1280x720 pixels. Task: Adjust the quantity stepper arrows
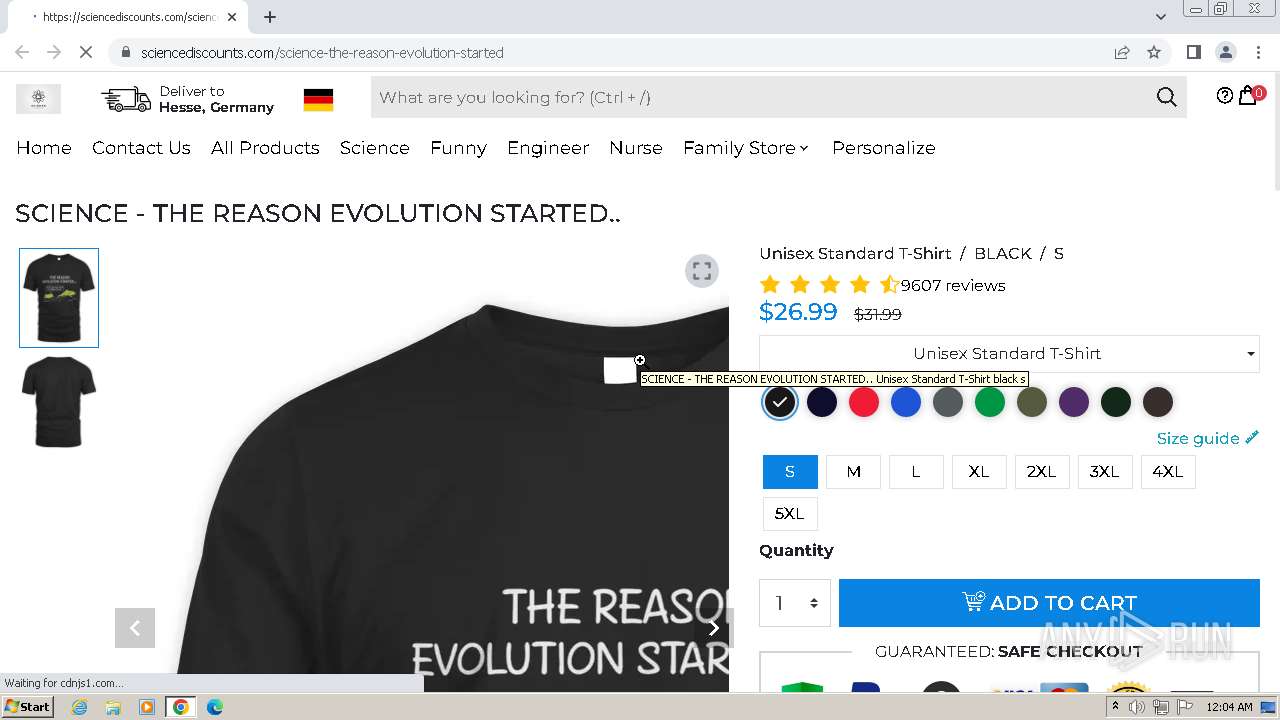pyautogui.click(x=814, y=603)
